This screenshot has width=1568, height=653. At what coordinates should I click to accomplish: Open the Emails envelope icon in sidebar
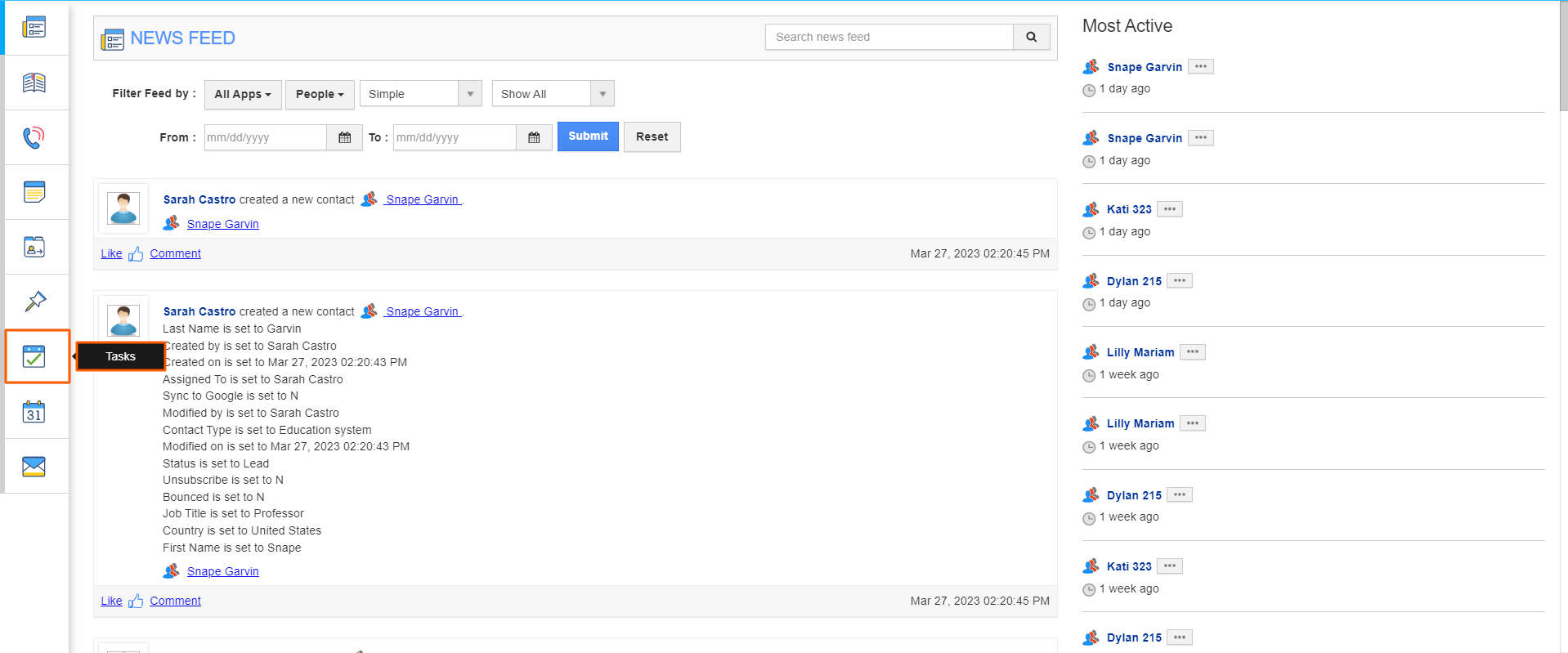pyautogui.click(x=34, y=467)
